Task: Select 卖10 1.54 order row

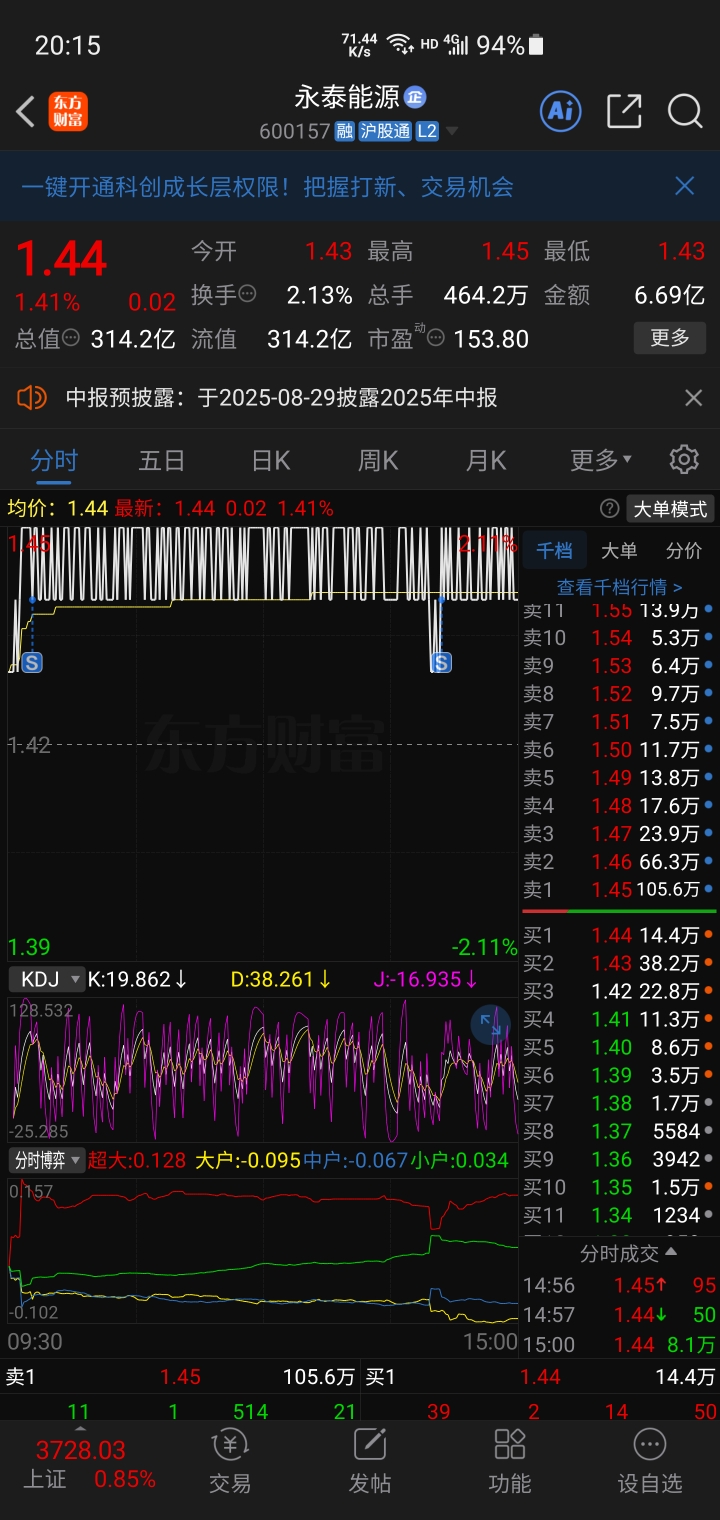Action: click(619, 638)
